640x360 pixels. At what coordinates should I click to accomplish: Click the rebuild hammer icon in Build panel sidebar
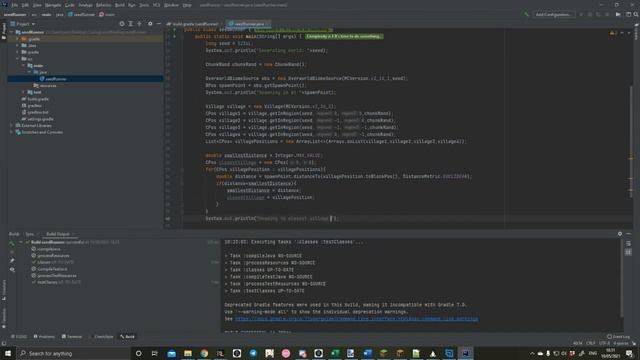pos(12,243)
